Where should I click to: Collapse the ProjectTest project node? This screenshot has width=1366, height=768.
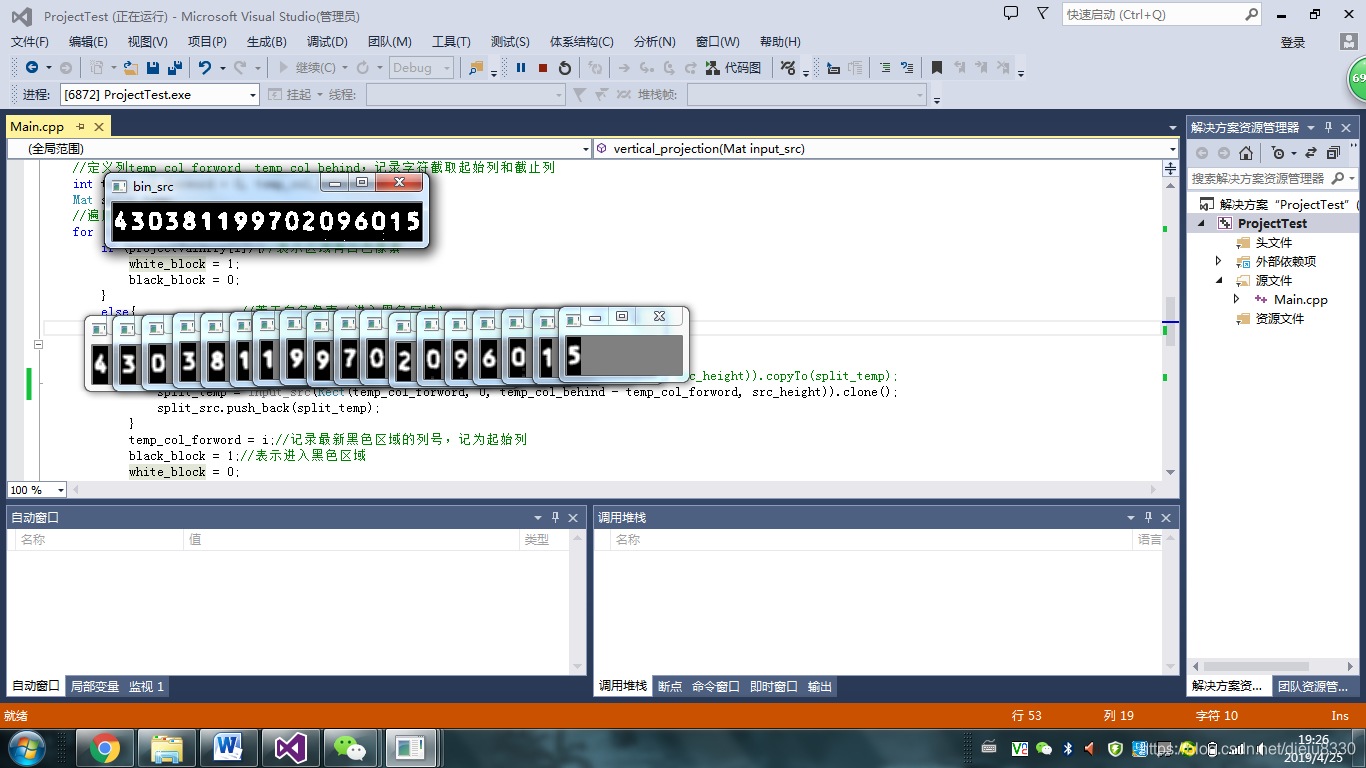click(1202, 224)
